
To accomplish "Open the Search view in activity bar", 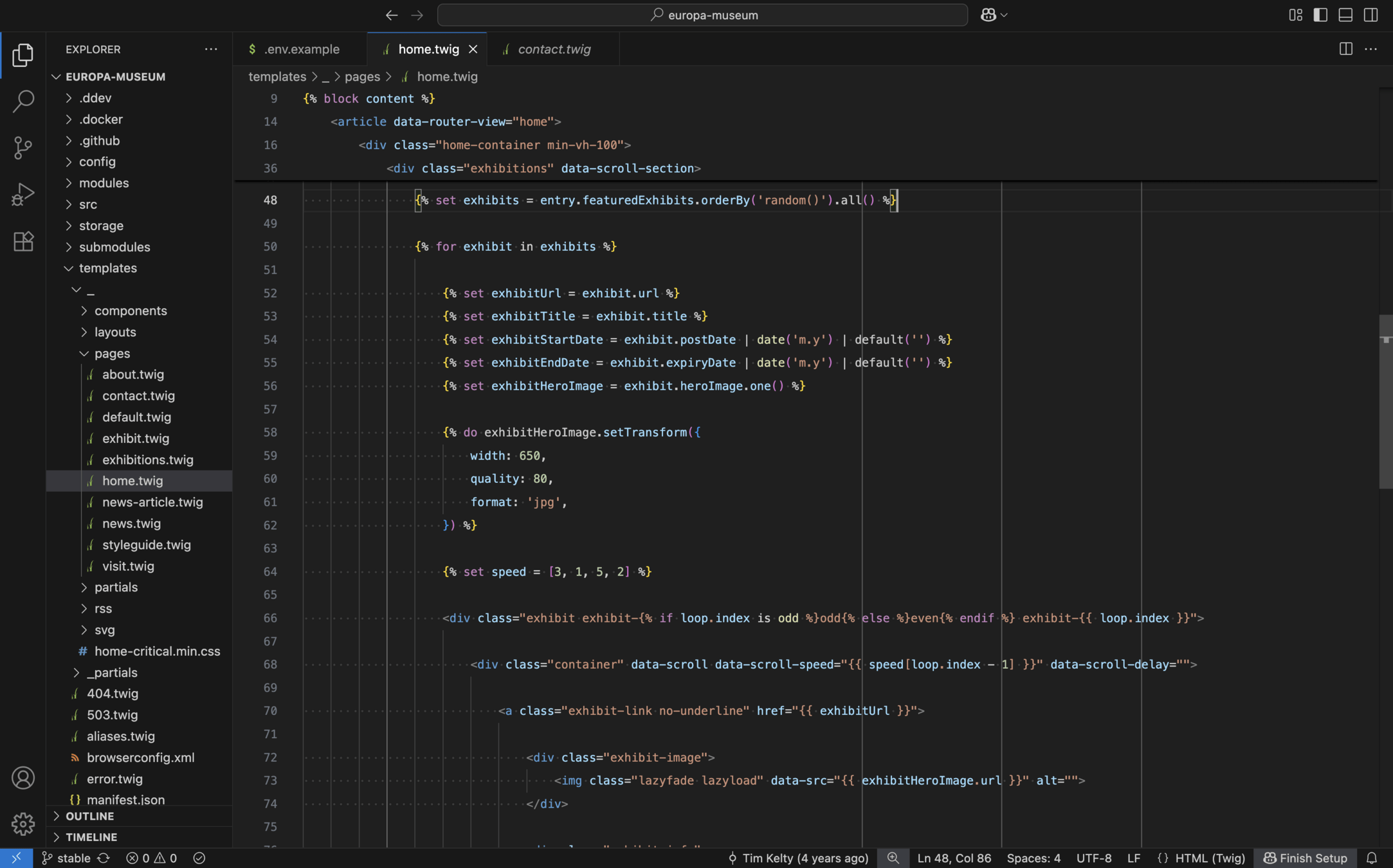I will [x=23, y=101].
